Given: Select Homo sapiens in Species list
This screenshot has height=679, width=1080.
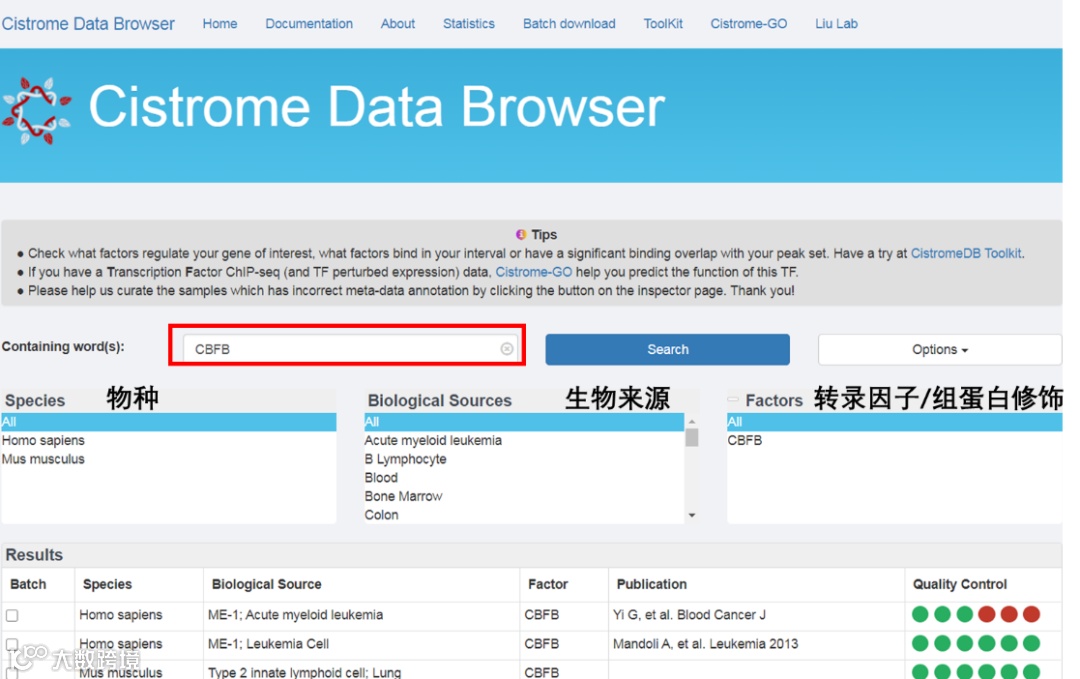Looking at the screenshot, I should (169, 440).
